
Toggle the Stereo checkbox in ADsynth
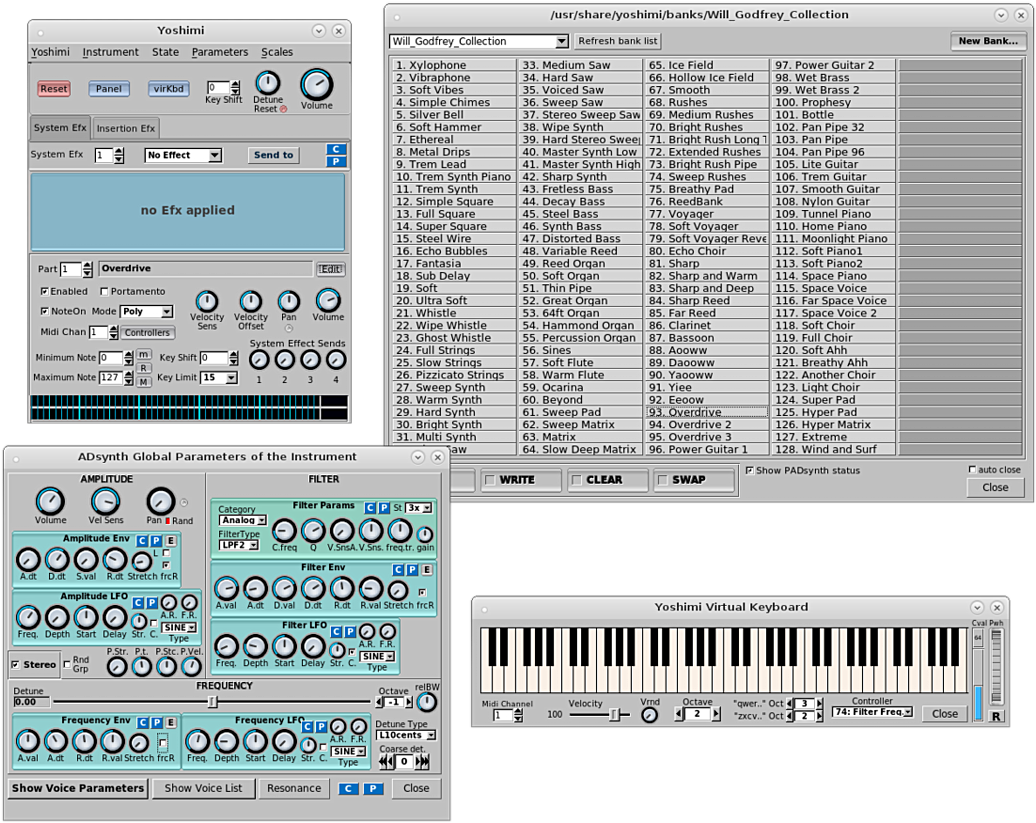(x=15, y=664)
